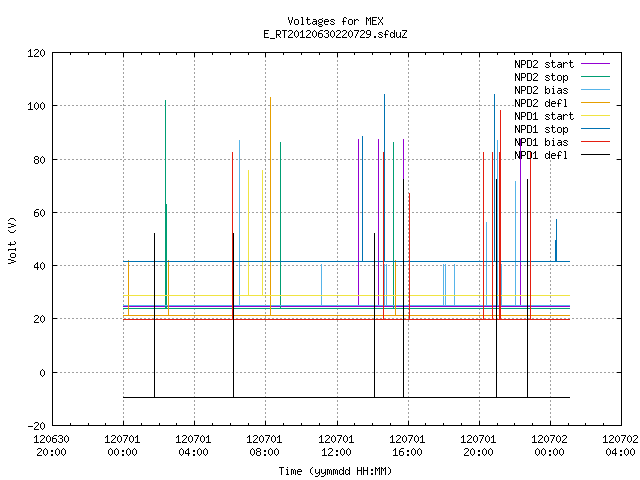Click the orange NPD2 defl legend line
This screenshot has height=480, width=640.
(x=595, y=103)
